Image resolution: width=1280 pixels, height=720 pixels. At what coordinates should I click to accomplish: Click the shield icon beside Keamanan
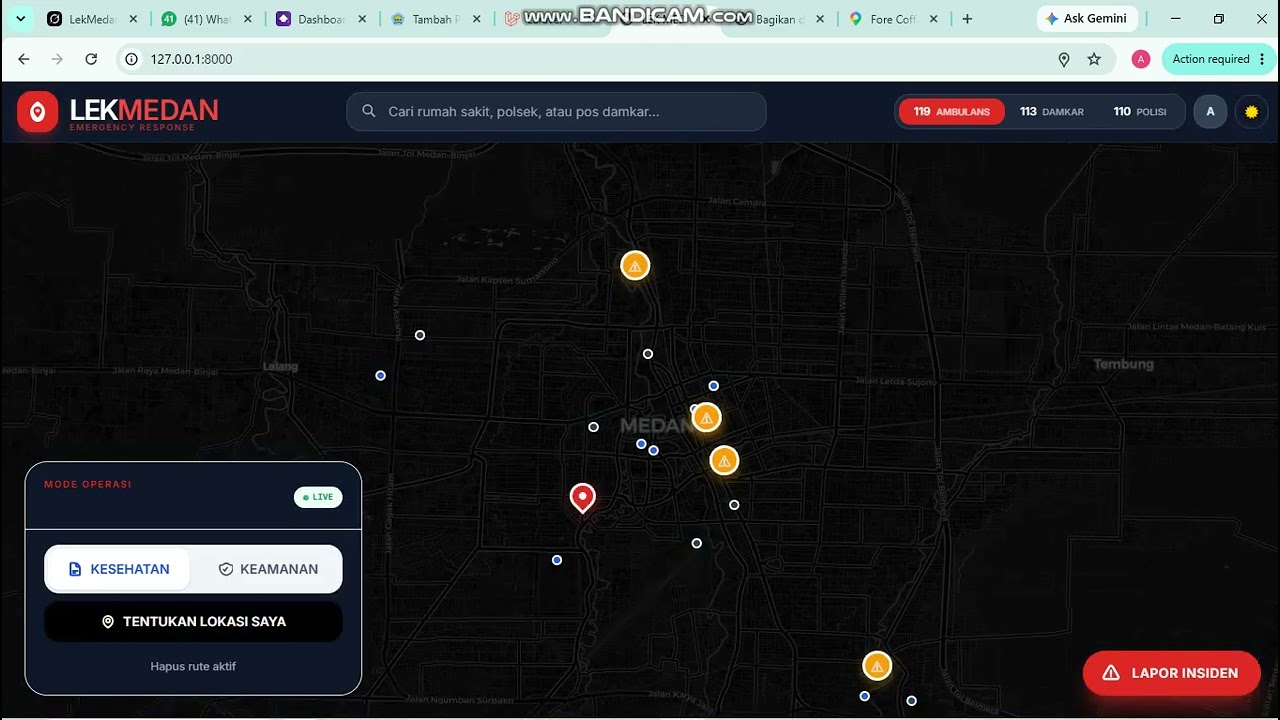[x=226, y=569]
